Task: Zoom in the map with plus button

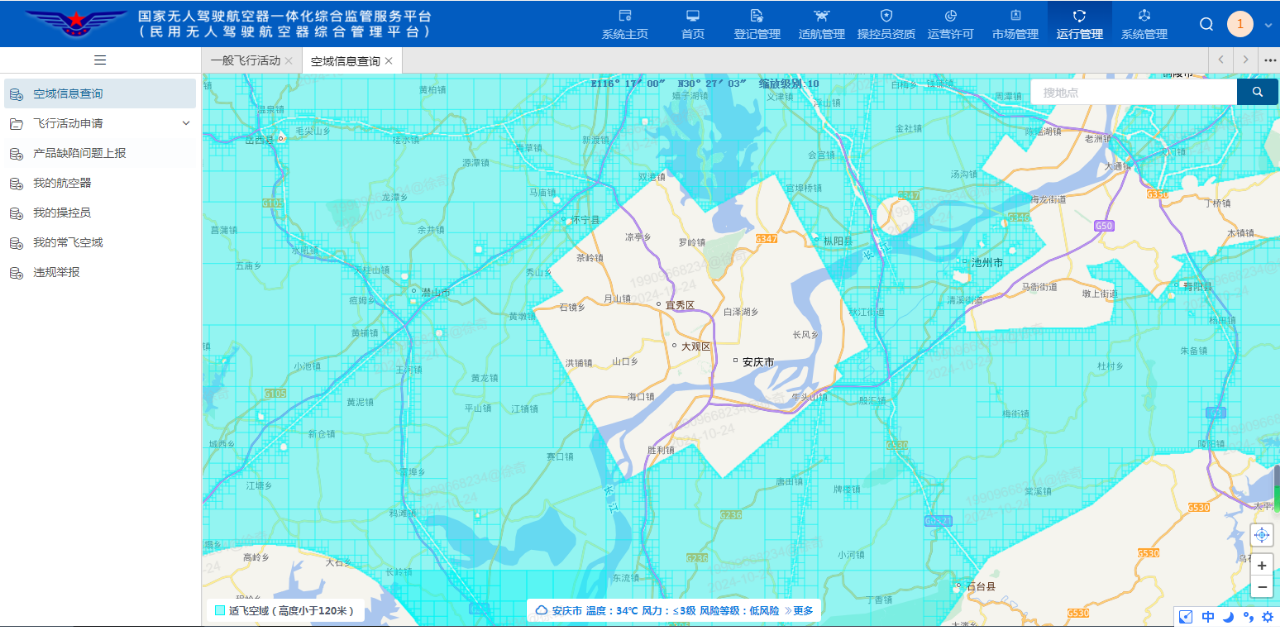Action: (x=1262, y=565)
